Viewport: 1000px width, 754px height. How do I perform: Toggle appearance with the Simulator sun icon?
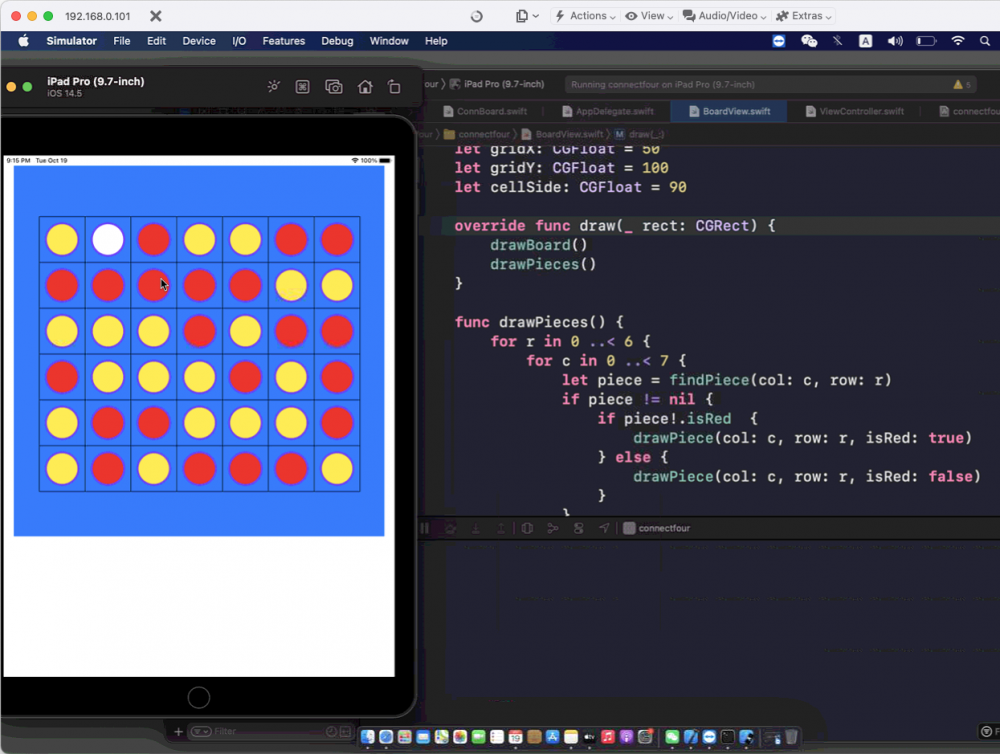274,86
